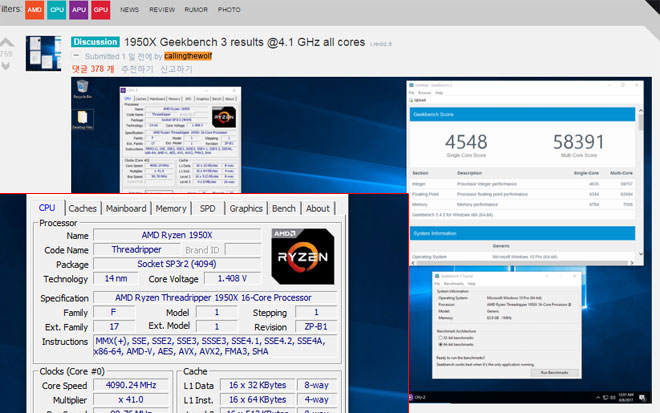The image size is (660, 413).
Task: Open the PHOTO filter link
Action: coord(229,10)
